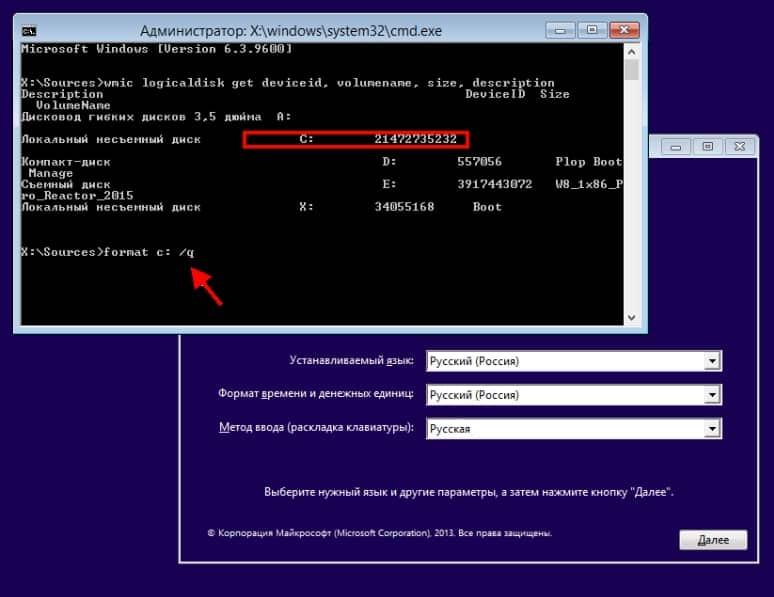Click the 'Выберите нужный язык' instruction text

(469, 492)
